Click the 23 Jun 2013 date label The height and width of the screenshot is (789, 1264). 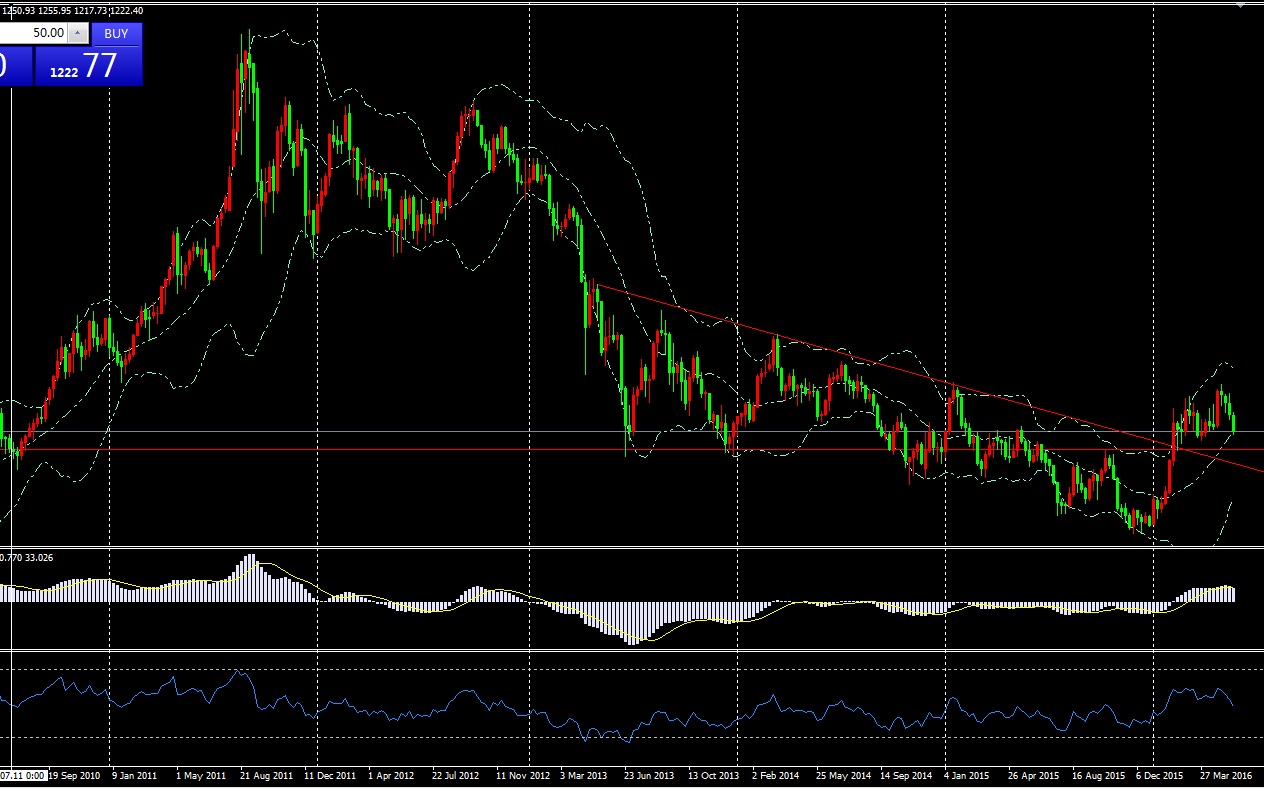point(649,775)
